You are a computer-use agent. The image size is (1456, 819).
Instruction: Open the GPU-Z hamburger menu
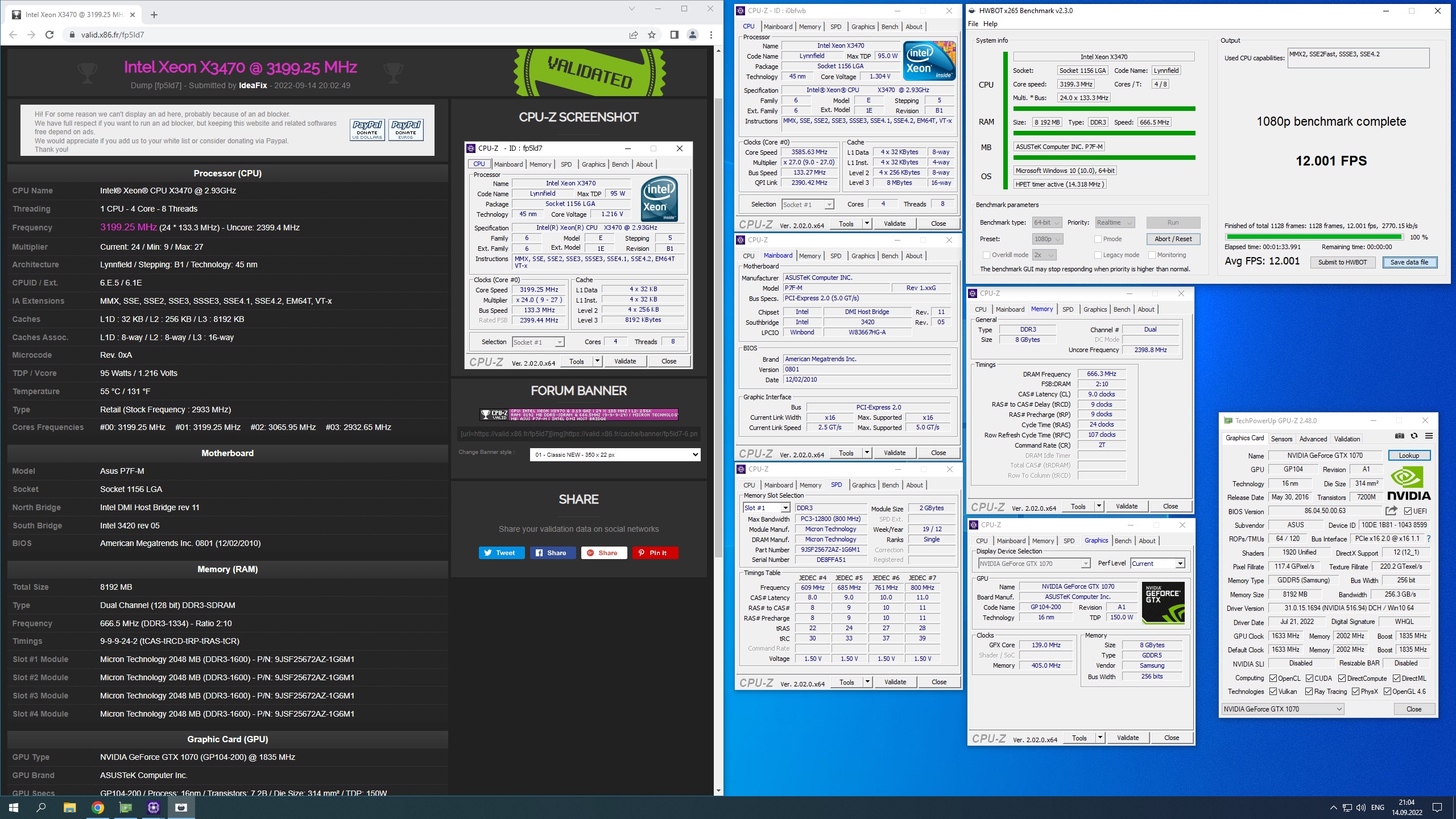(x=1429, y=436)
